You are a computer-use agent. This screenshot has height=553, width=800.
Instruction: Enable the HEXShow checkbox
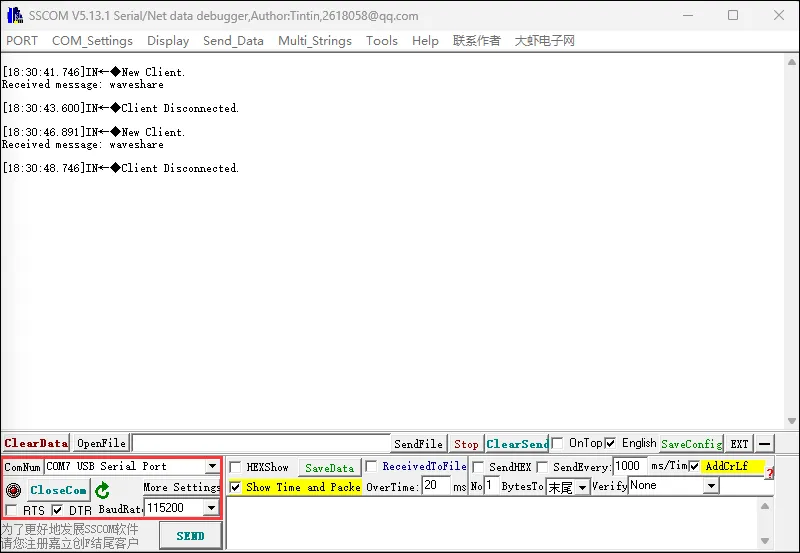pyautogui.click(x=235, y=467)
